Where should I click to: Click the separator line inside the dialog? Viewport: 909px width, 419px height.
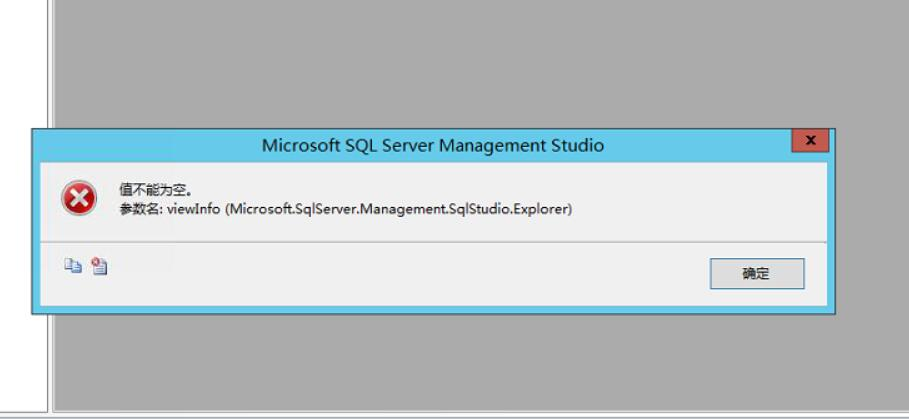pyautogui.click(x=433, y=242)
